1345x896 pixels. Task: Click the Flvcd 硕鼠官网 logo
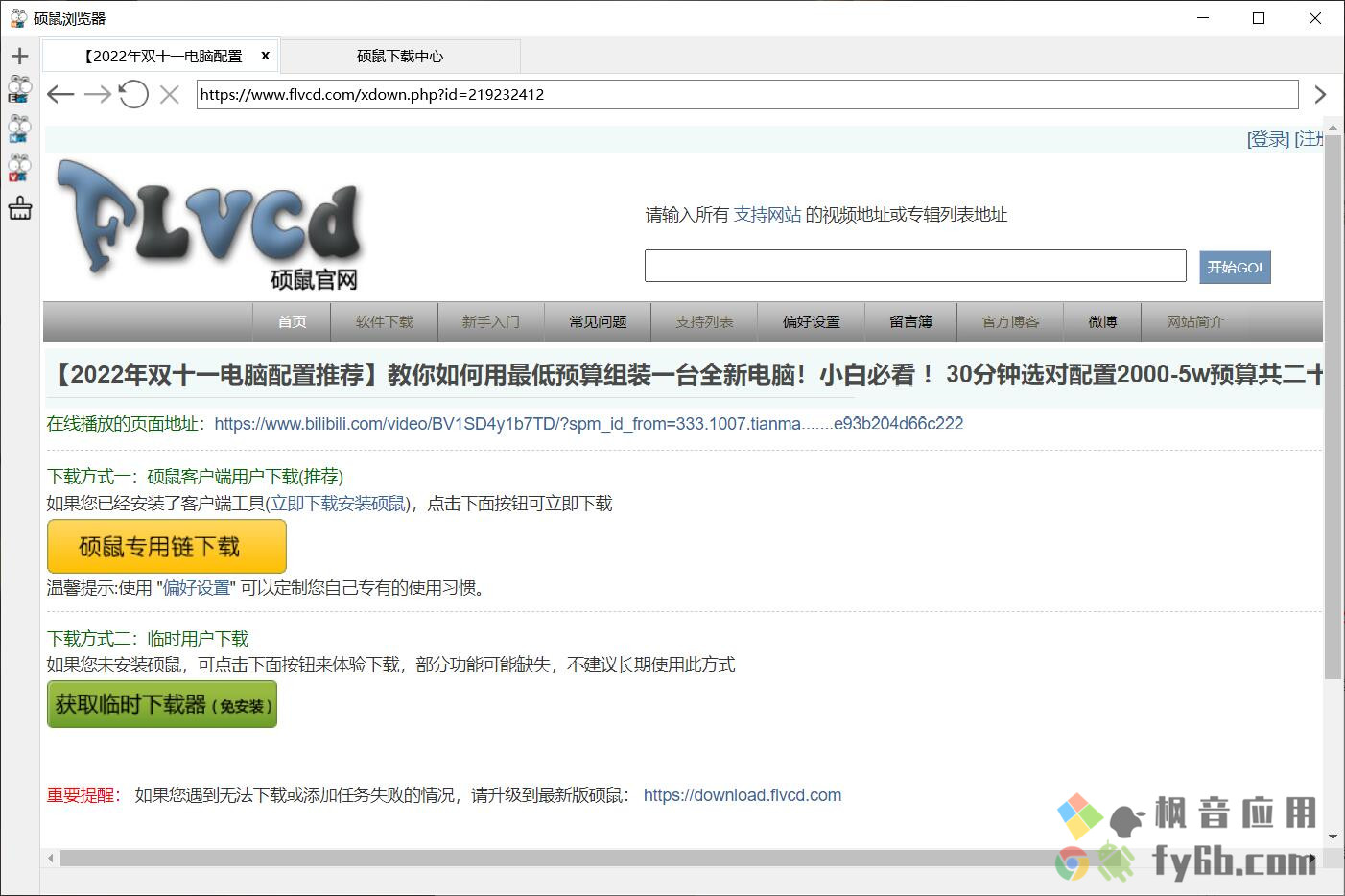[x=208, y=224]
